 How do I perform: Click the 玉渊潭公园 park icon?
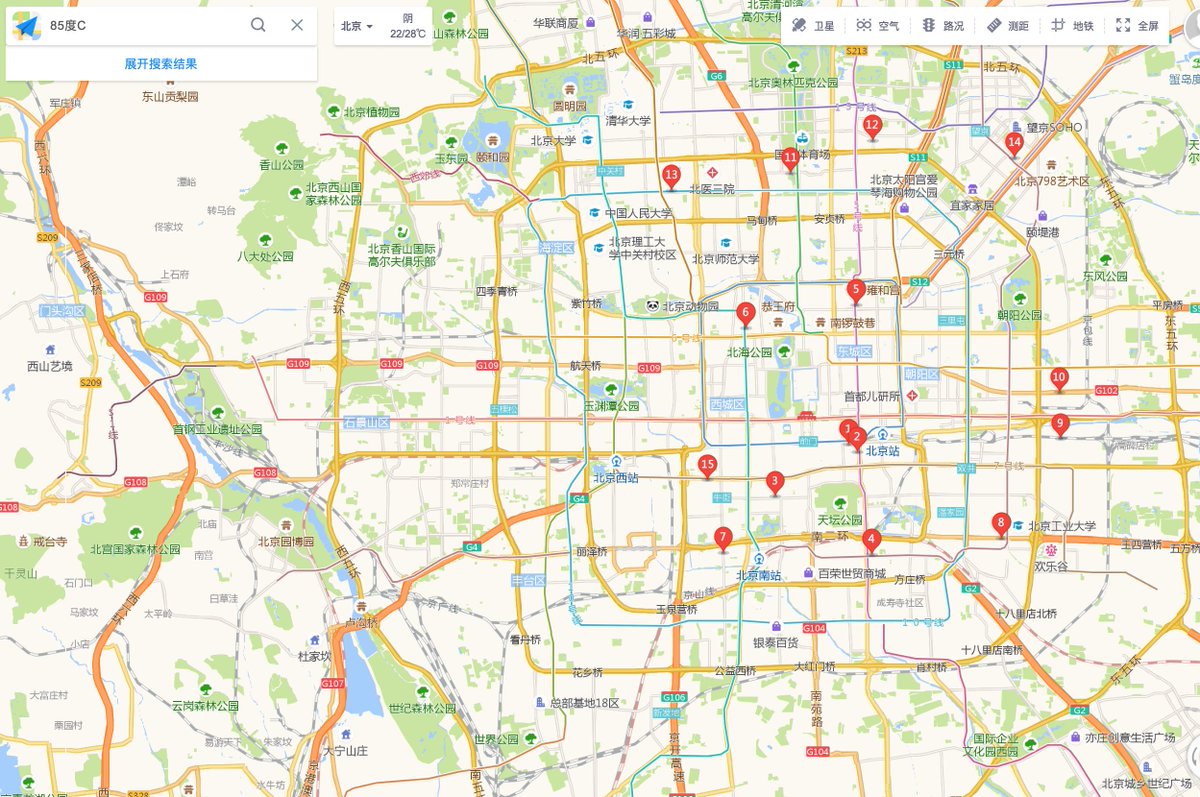tap(610, 389)
